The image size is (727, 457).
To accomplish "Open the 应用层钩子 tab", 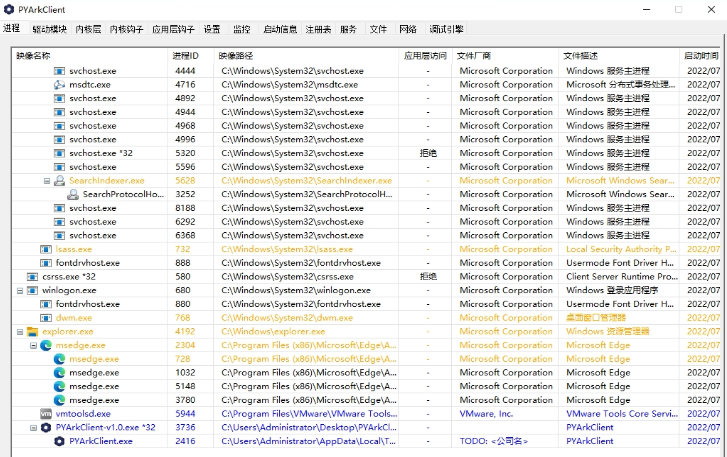I will [173, 29].
